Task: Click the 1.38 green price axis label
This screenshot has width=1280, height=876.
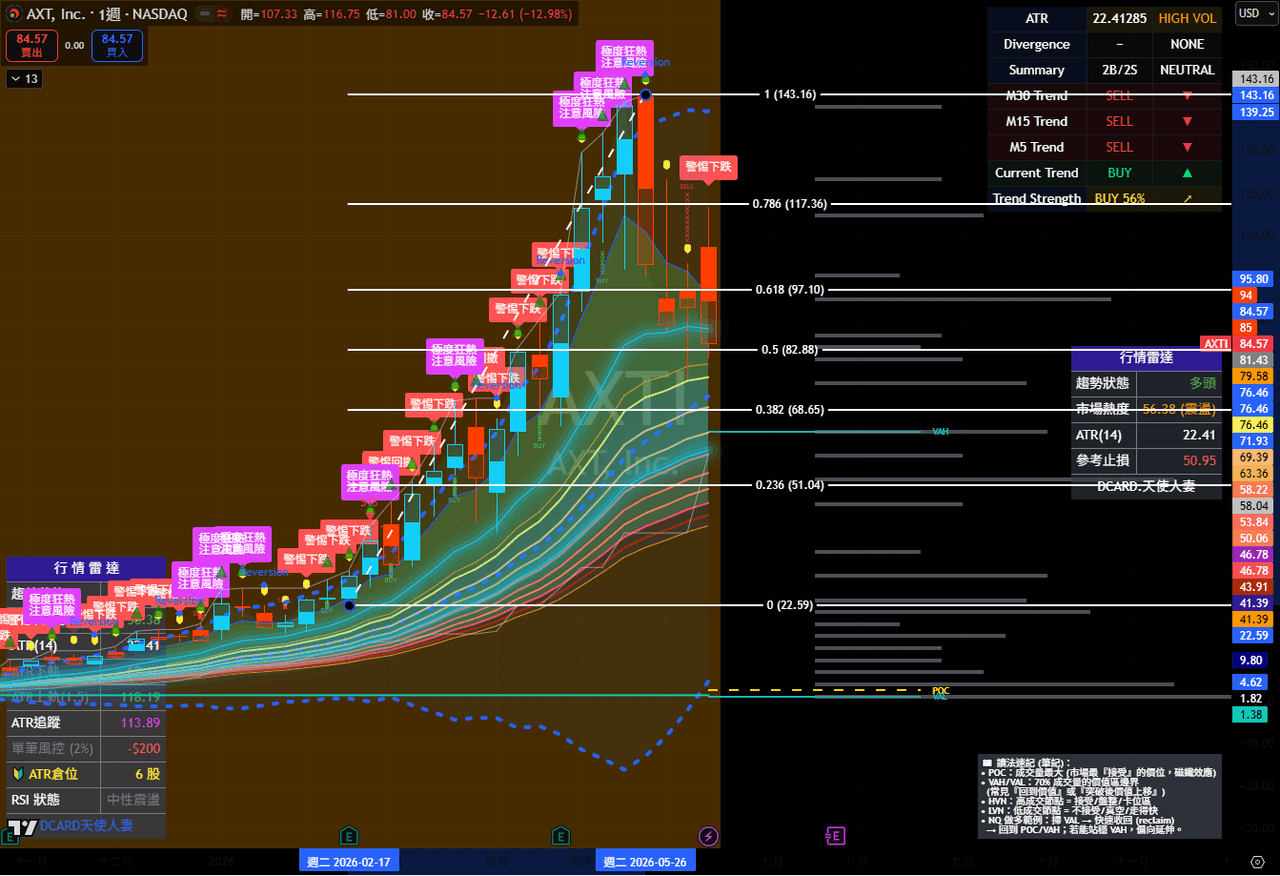Action: 1251,714
